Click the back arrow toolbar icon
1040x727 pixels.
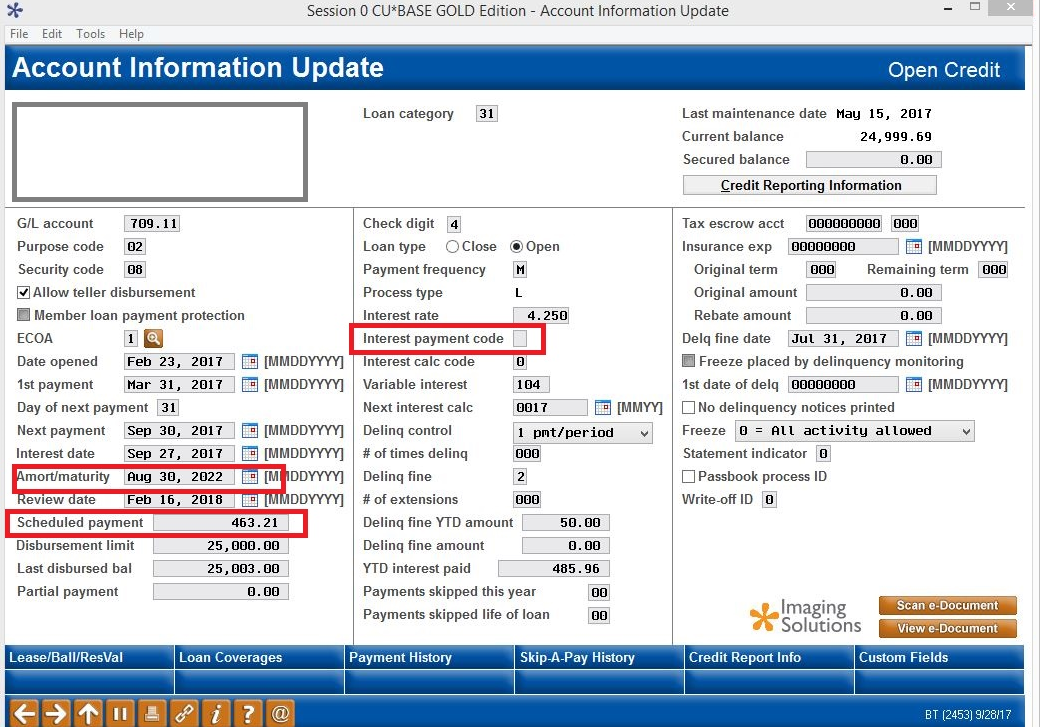pos(25,714)
